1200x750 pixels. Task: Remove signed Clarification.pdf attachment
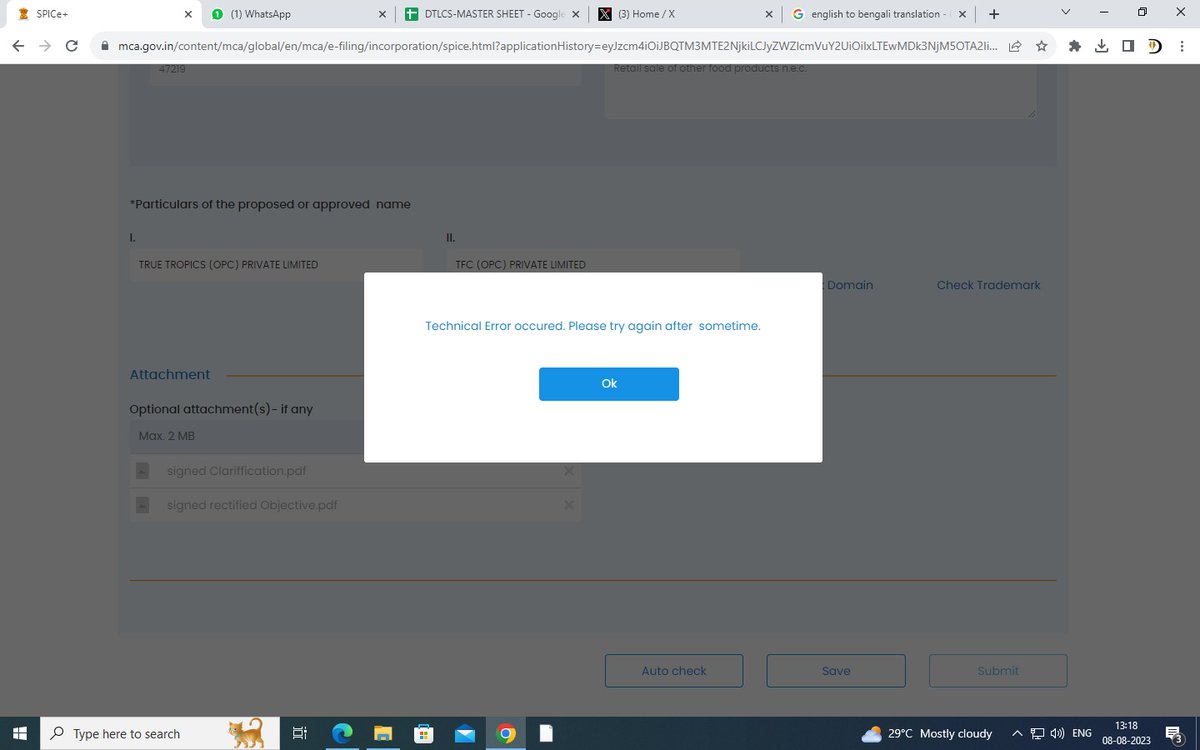pyautogui.click(x=568, y=471)
